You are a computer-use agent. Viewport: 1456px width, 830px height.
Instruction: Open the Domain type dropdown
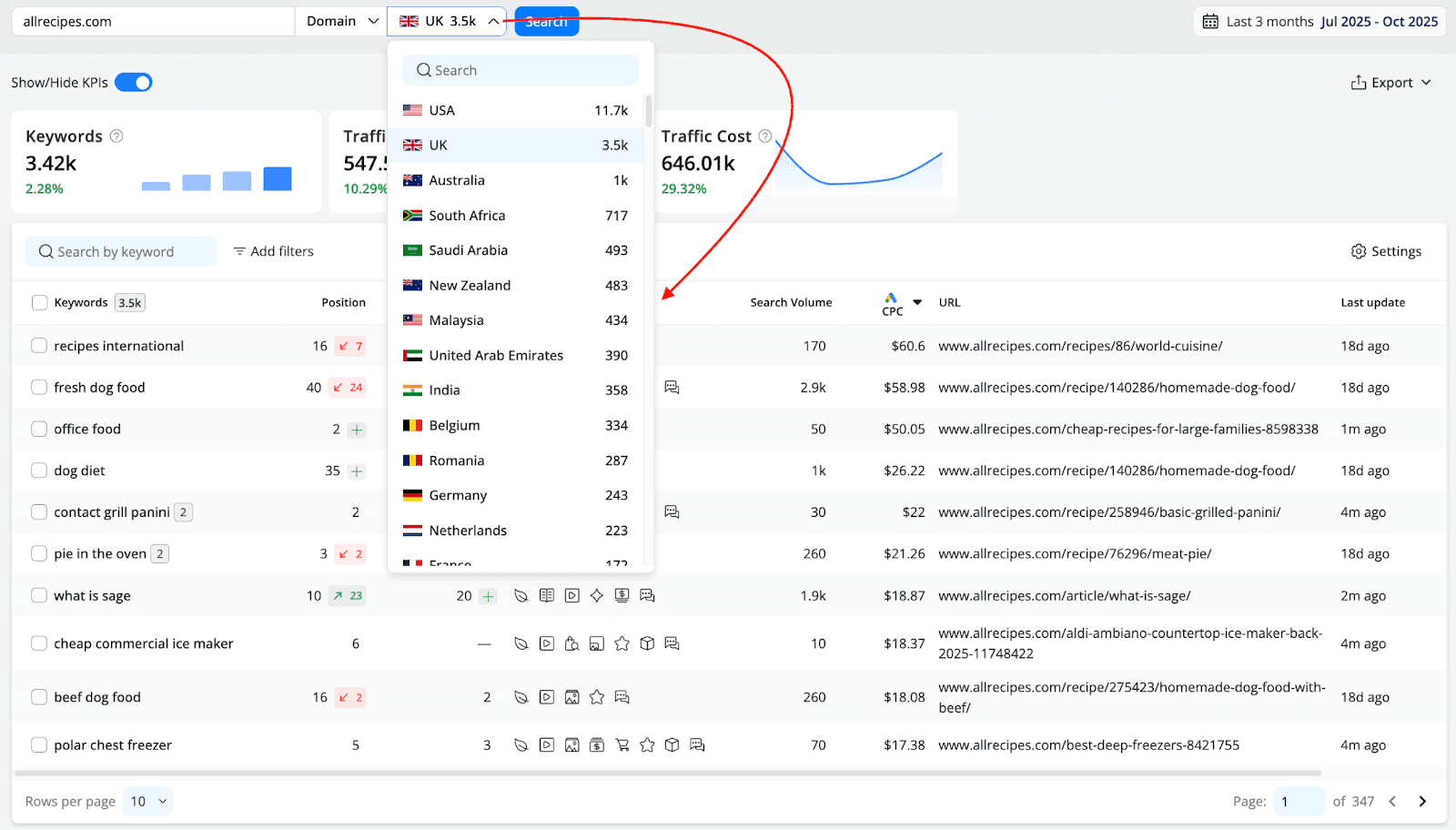(341, 21)
